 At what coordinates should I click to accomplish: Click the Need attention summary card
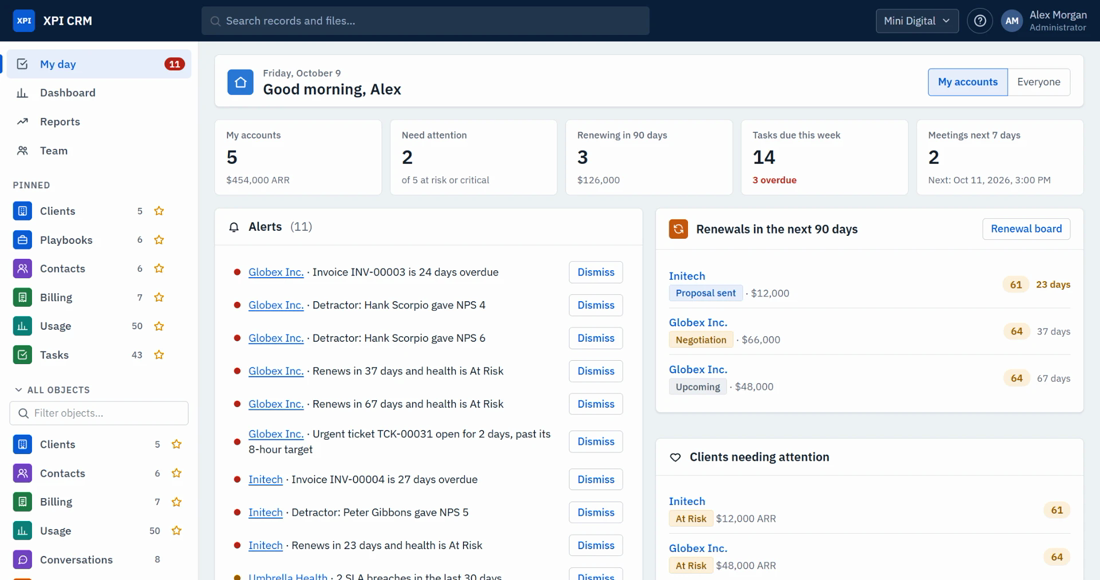click(x=474, y=157)
